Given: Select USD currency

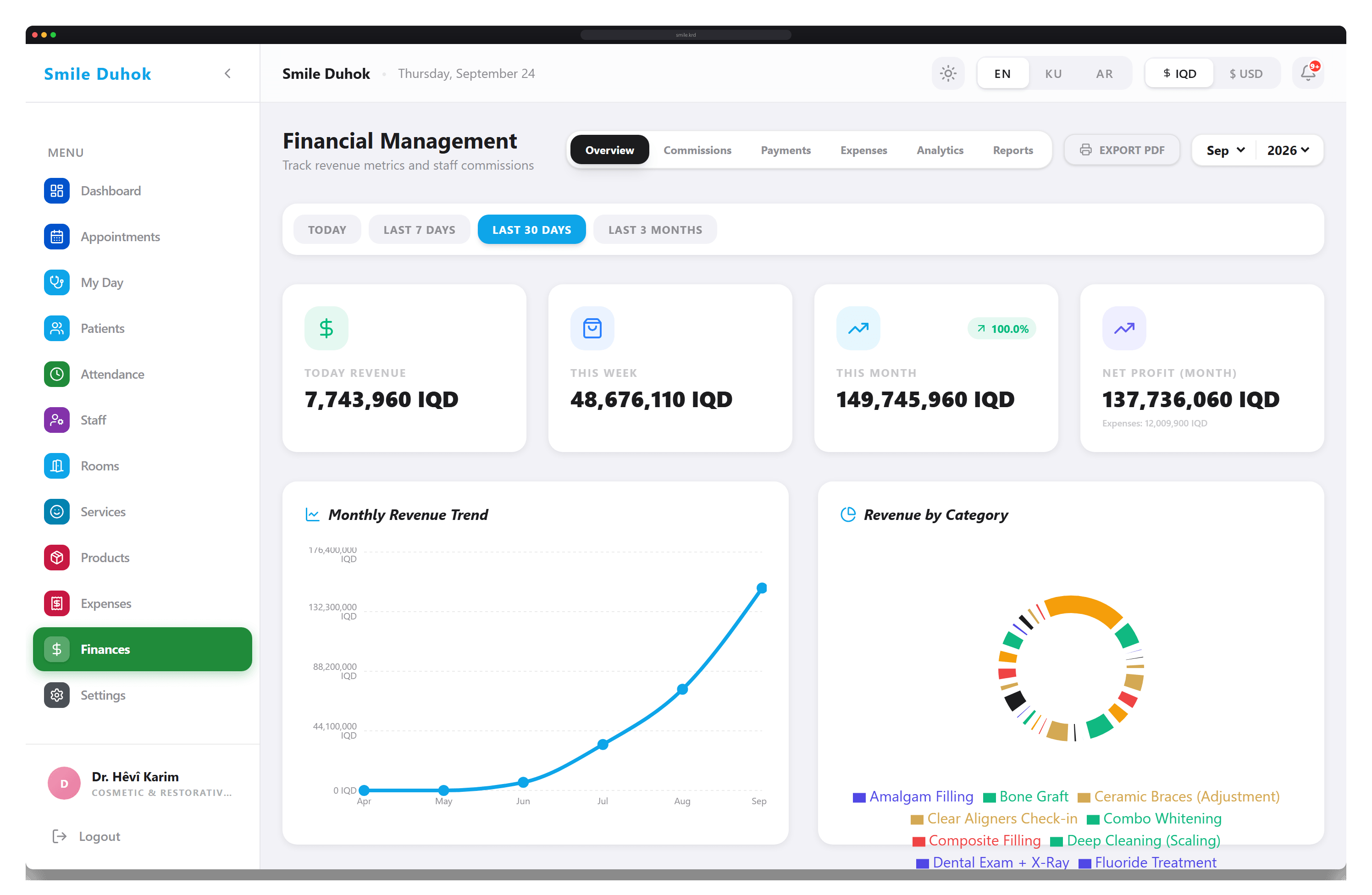Looking at the screenshot, I should click(x=1246, y=73).
